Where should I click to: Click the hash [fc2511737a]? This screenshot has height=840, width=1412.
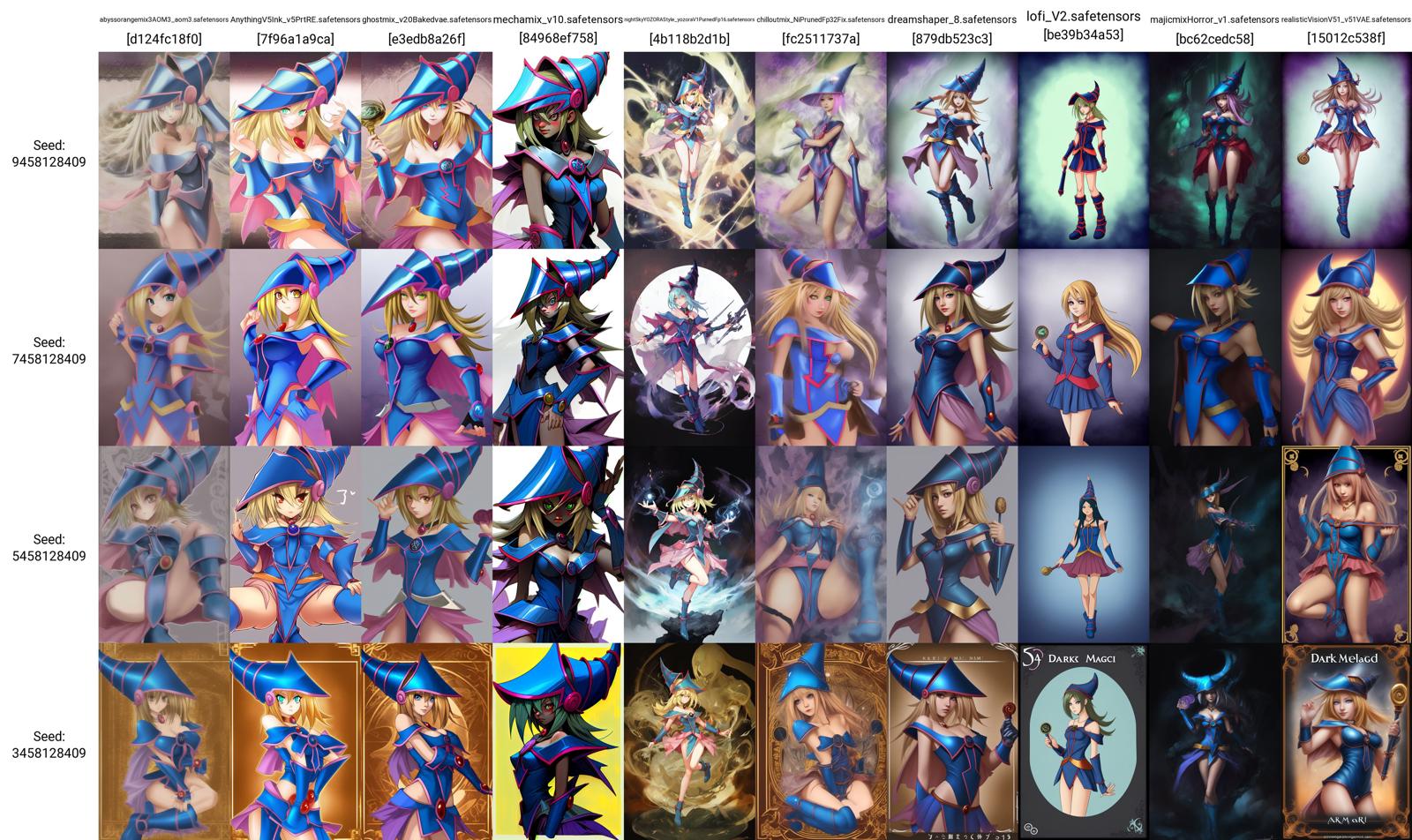[x=821, y=39]
